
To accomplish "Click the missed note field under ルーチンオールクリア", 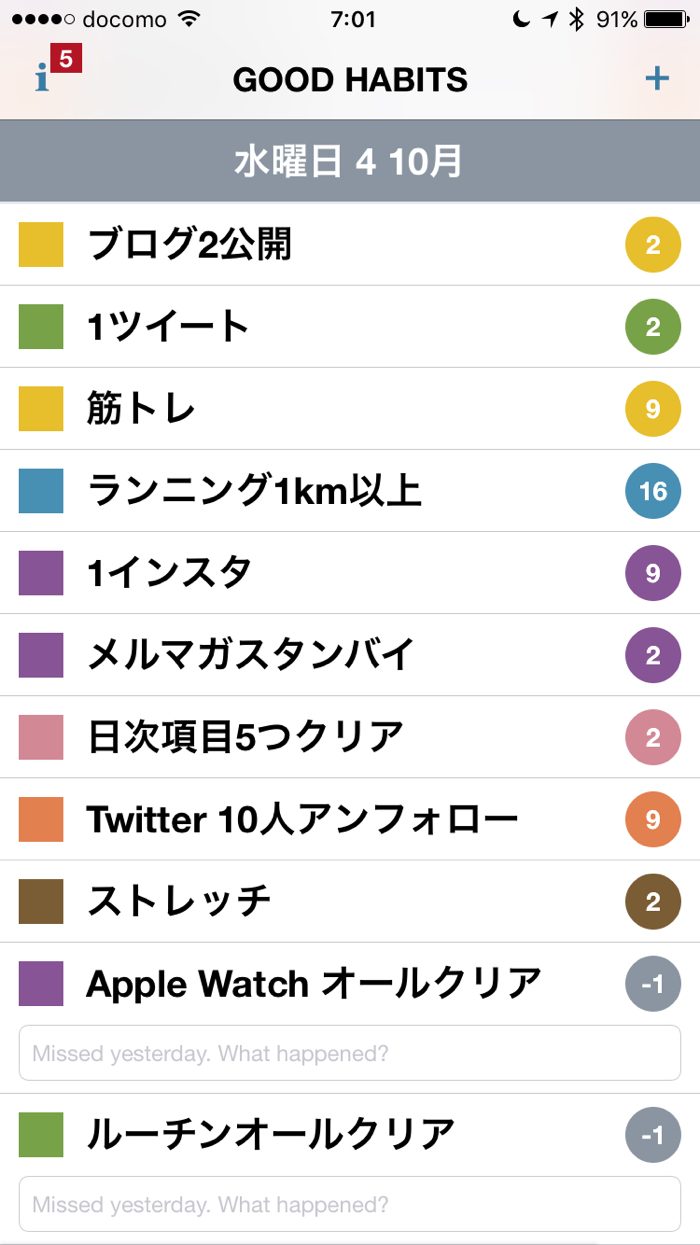I will tap(349, 1205).
